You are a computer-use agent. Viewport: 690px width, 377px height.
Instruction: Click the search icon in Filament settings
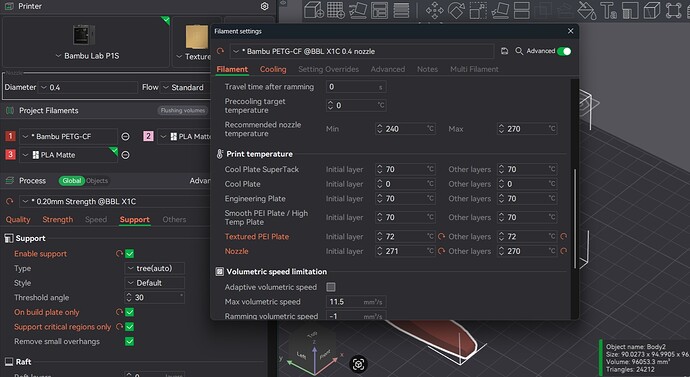tap(519, 51)
